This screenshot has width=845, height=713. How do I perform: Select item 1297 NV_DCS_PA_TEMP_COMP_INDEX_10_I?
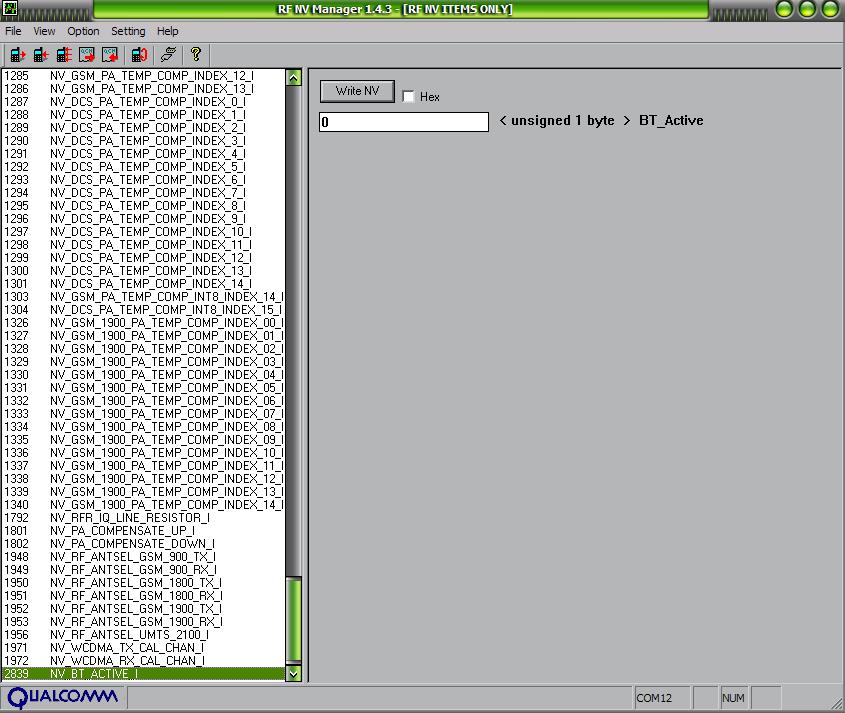[x=143, y=232]
